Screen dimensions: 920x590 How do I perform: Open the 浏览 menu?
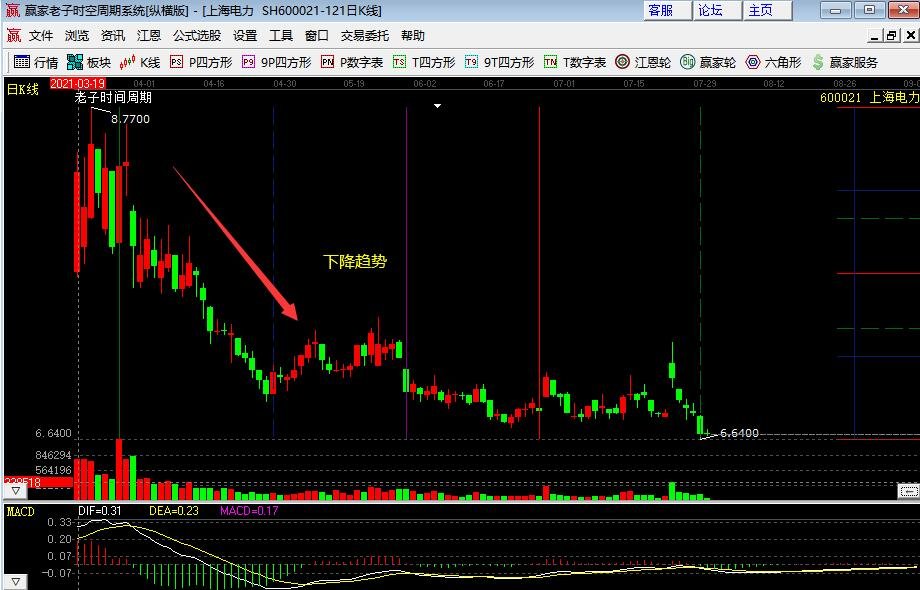77,36
